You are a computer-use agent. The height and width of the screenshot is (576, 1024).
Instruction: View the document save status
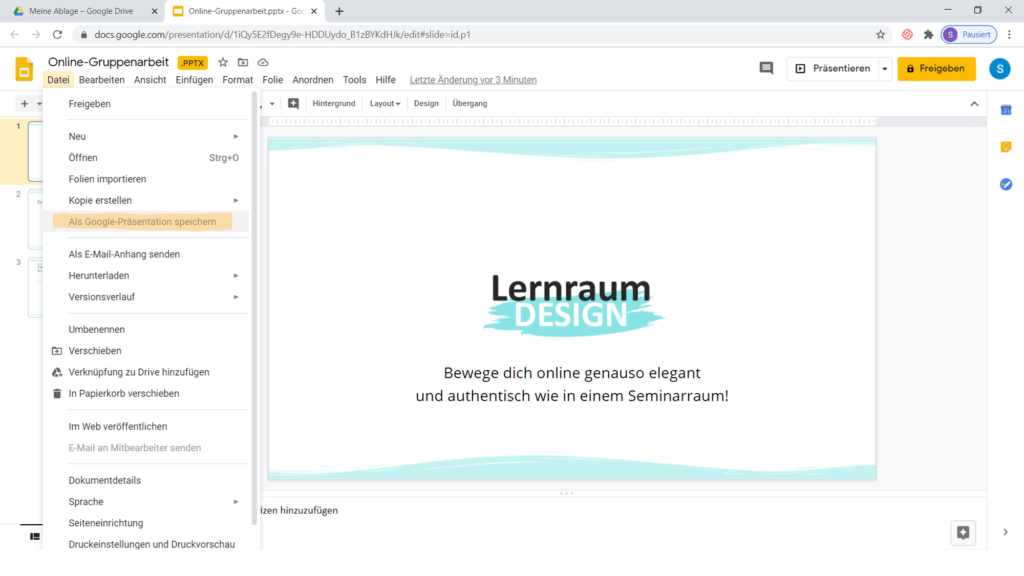click(262, 61)
